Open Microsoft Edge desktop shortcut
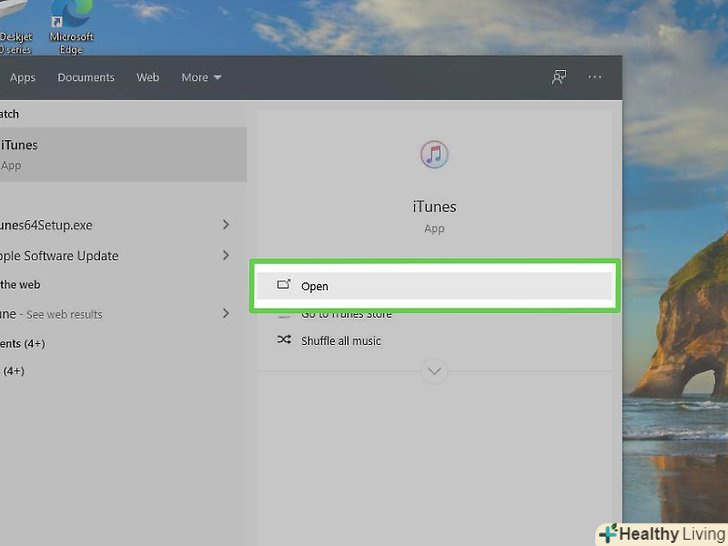The image size is (728, 546). [71, 28]
